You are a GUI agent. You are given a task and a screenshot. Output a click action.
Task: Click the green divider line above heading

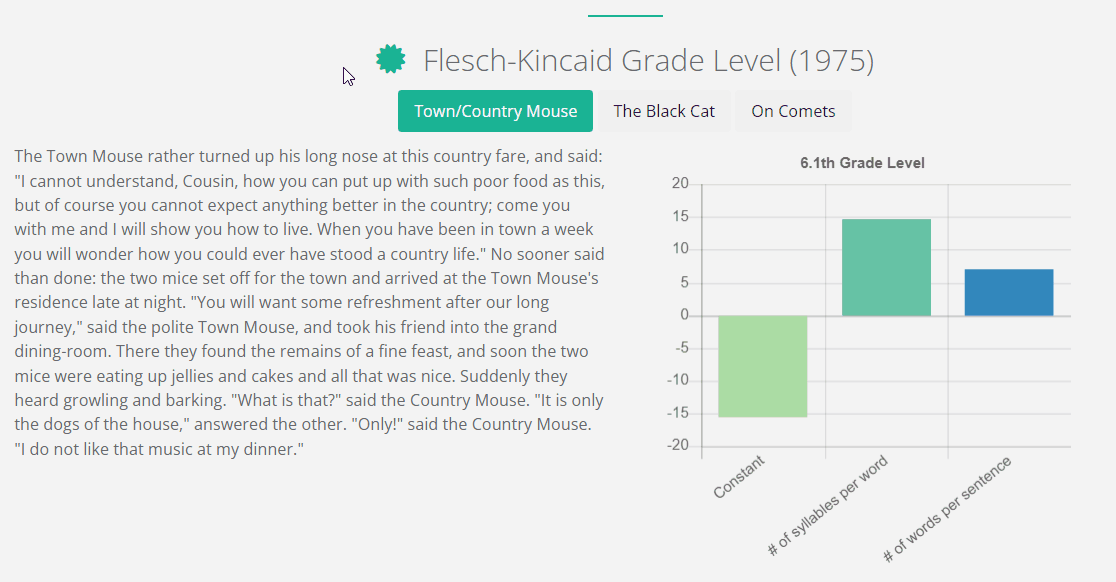625,16
